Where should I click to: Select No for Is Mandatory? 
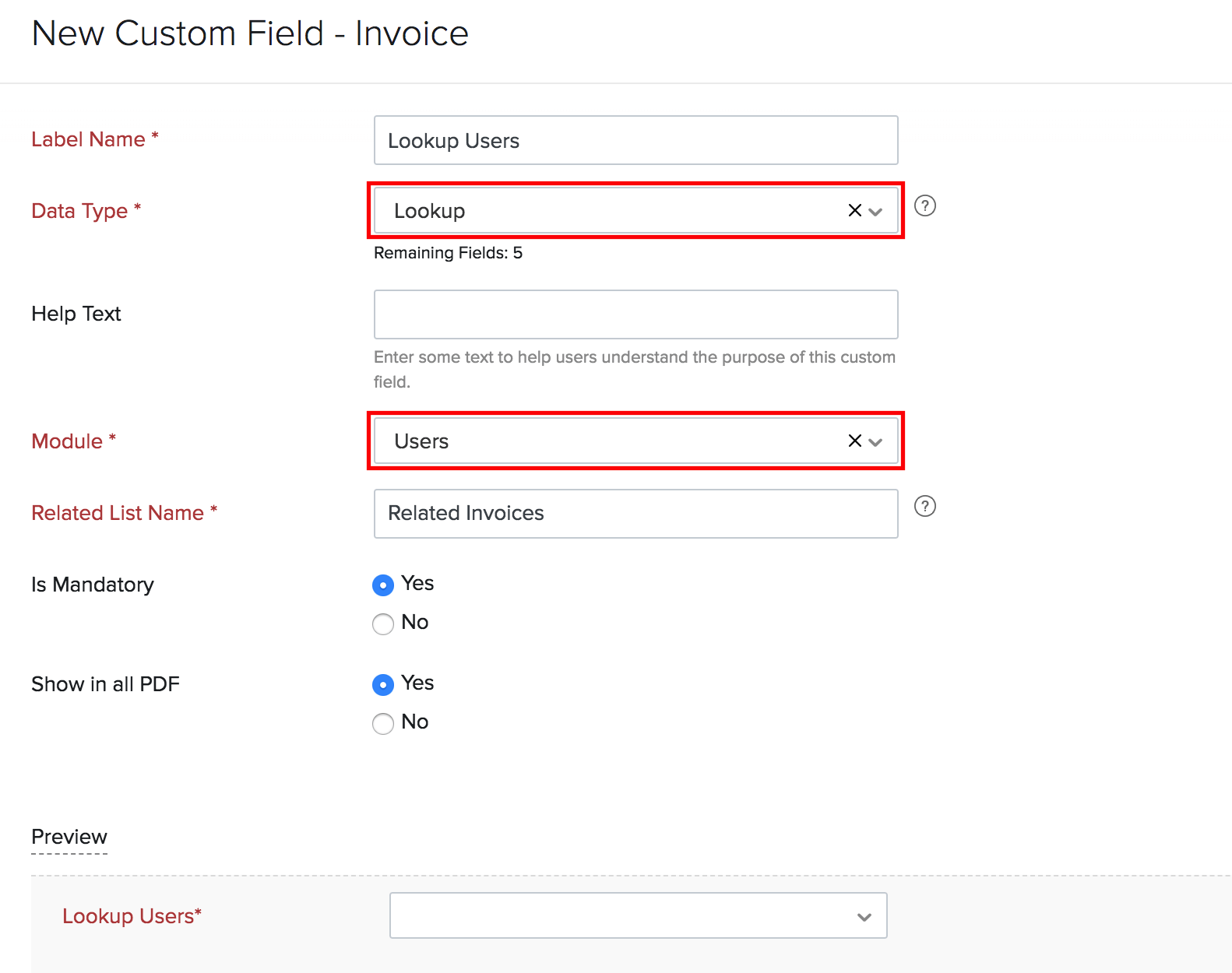(x=383, y=623)
